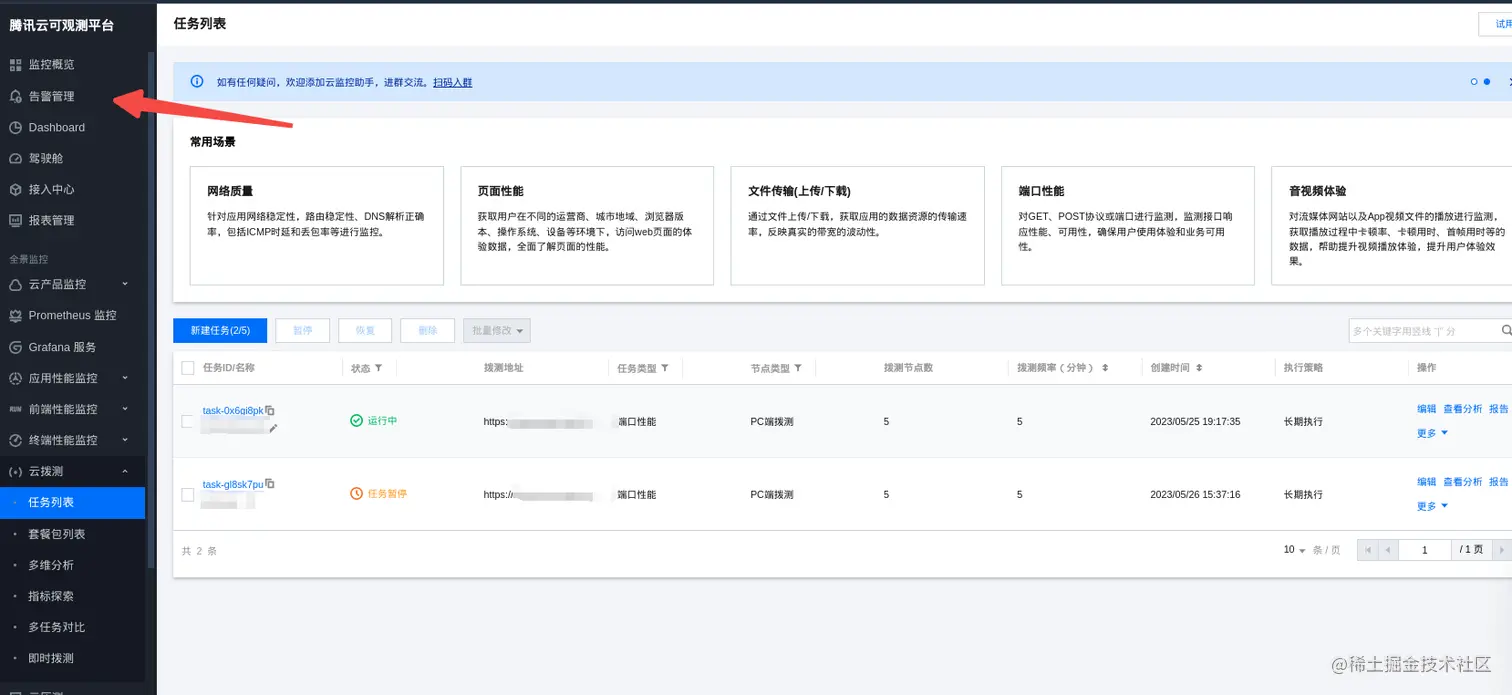Image resolution: width=1512 pixels, height=695 pixels.
Task: Open rows-per-page 10 dropdown
Action: click(x=1295, y=550)
